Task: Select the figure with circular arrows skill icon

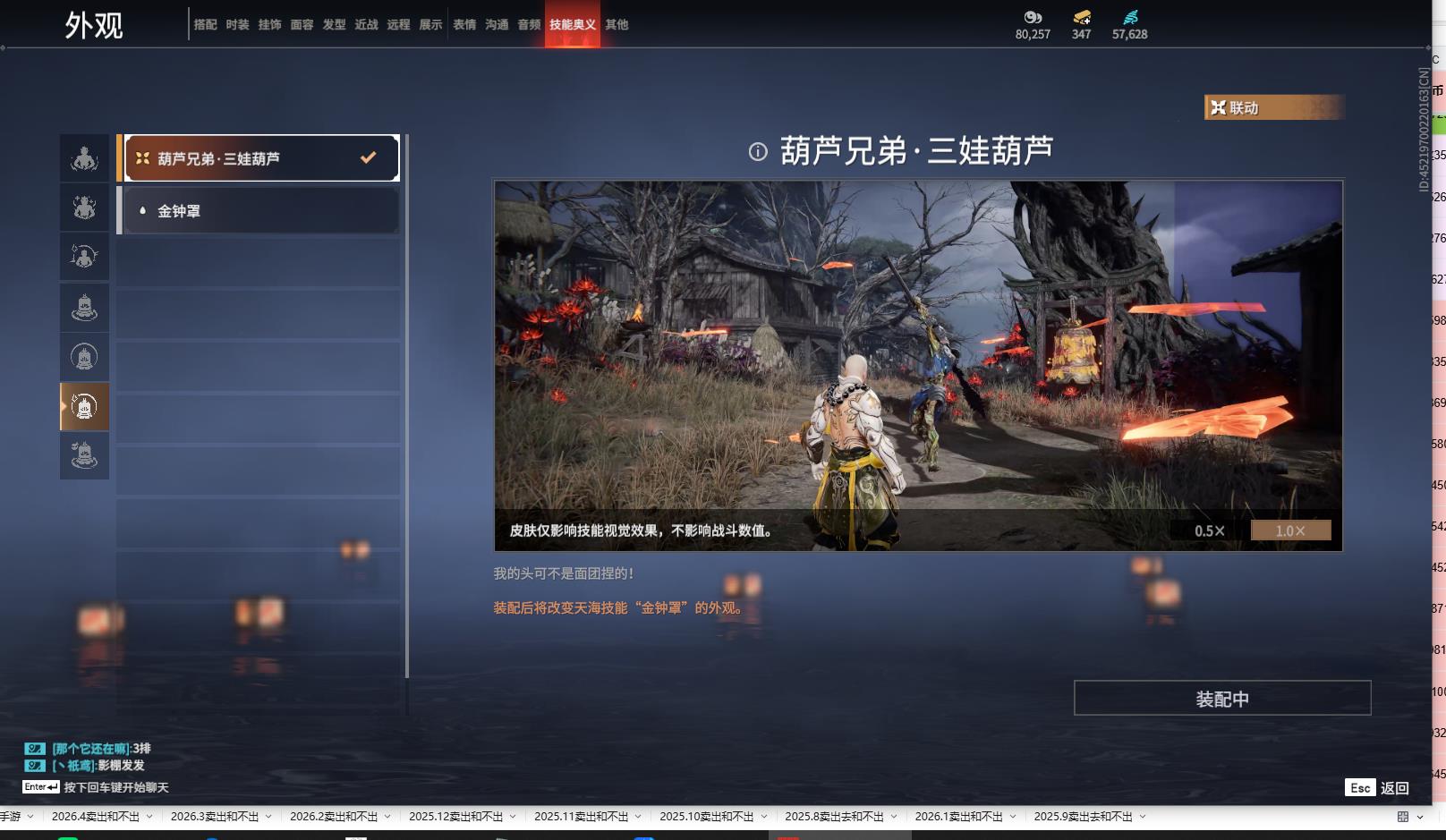Action: 84,257
